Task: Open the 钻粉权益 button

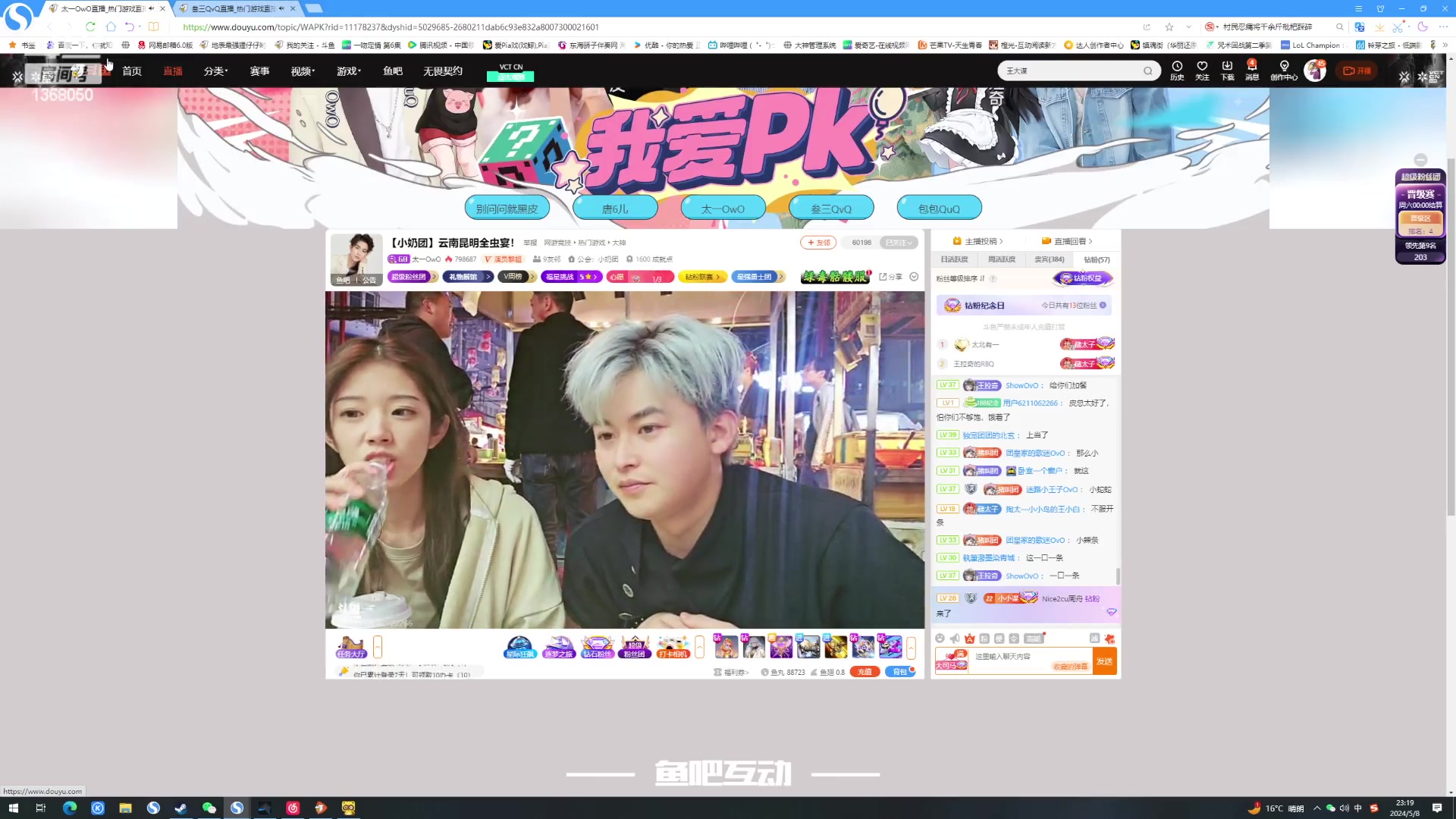Action: pyautogui.click(x=1082, y=278)
